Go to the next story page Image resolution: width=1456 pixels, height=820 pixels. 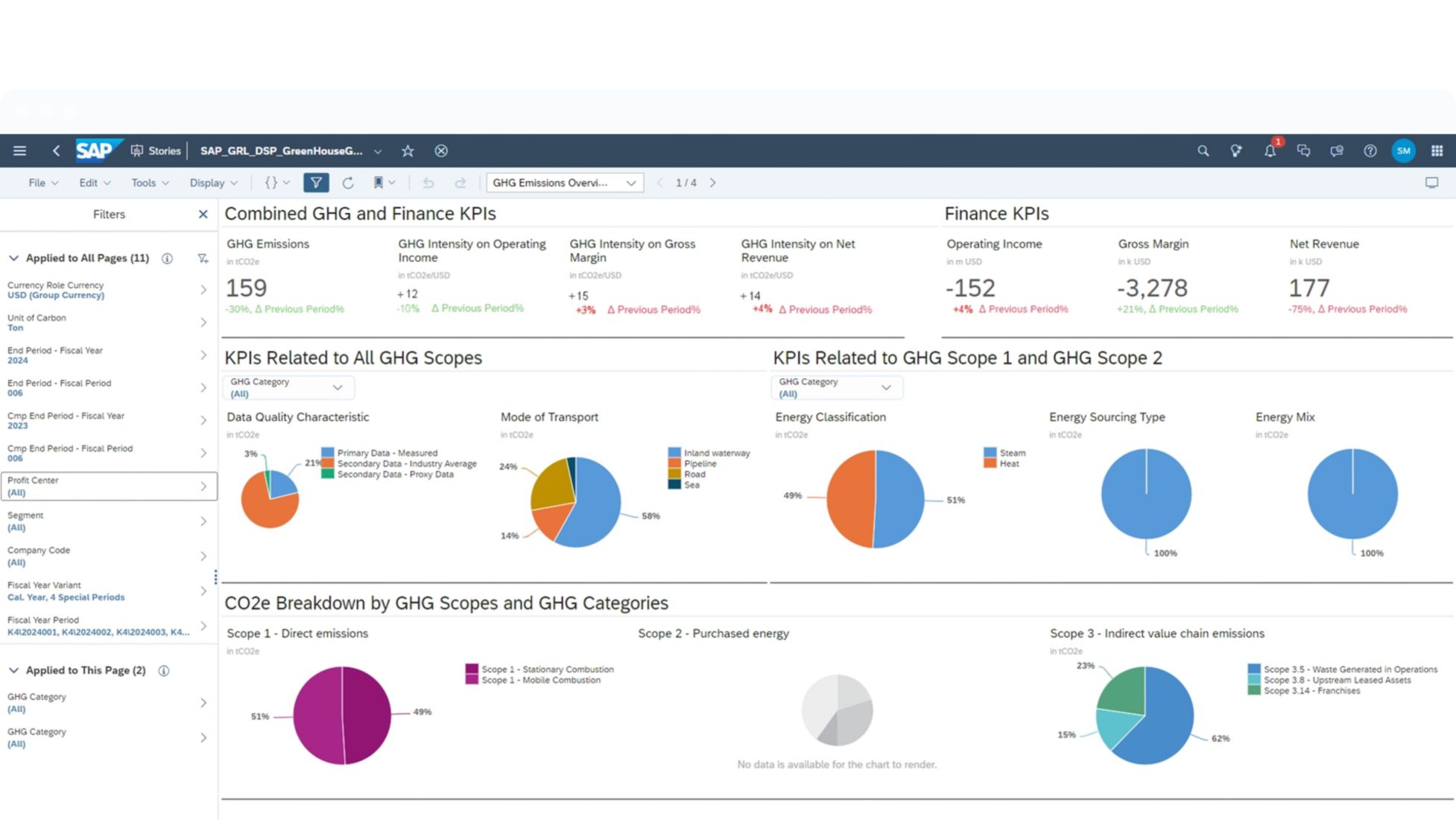712,183
